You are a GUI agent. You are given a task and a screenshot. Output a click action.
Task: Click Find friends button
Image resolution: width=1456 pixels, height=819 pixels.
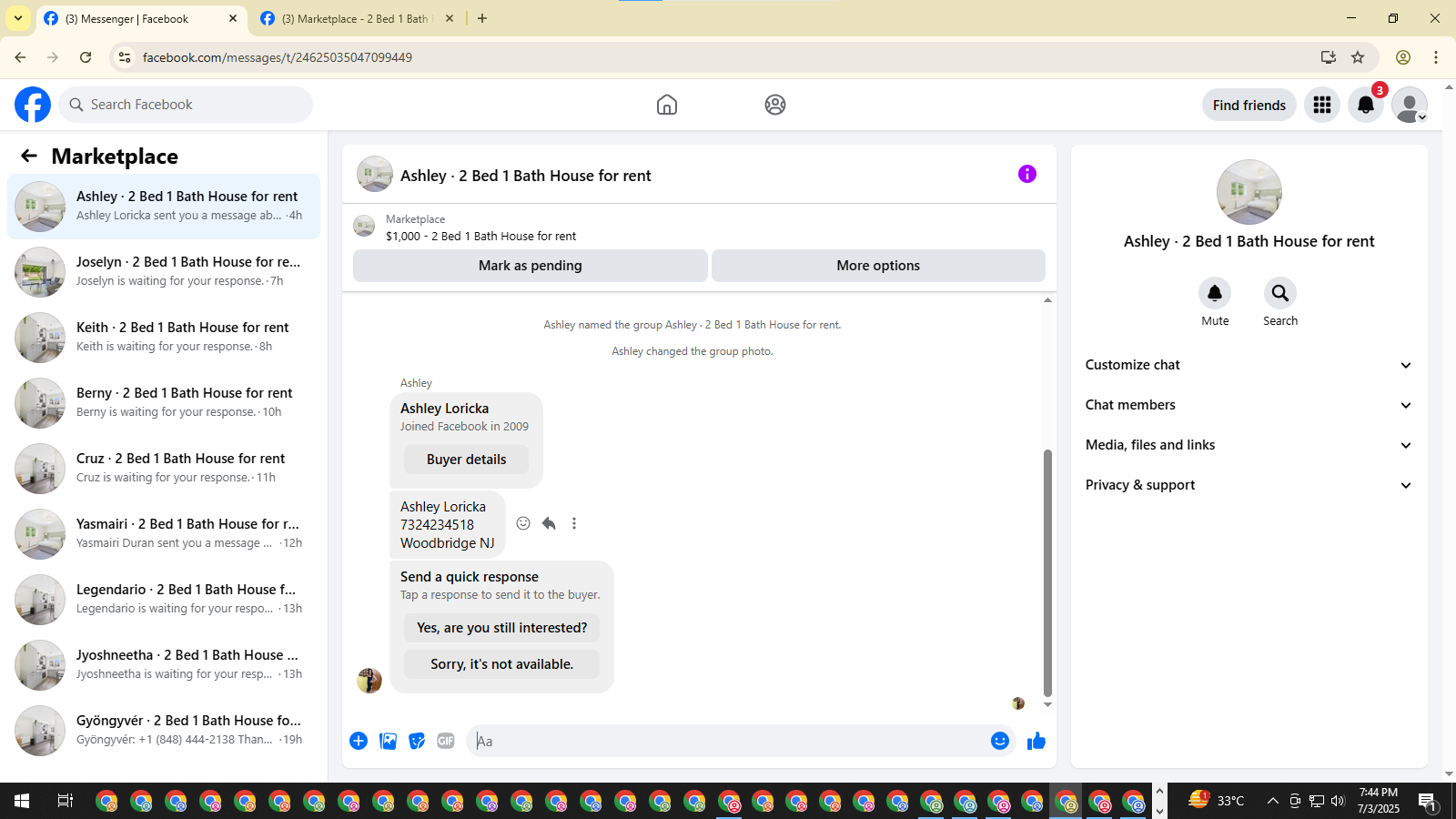(1249, 105)
